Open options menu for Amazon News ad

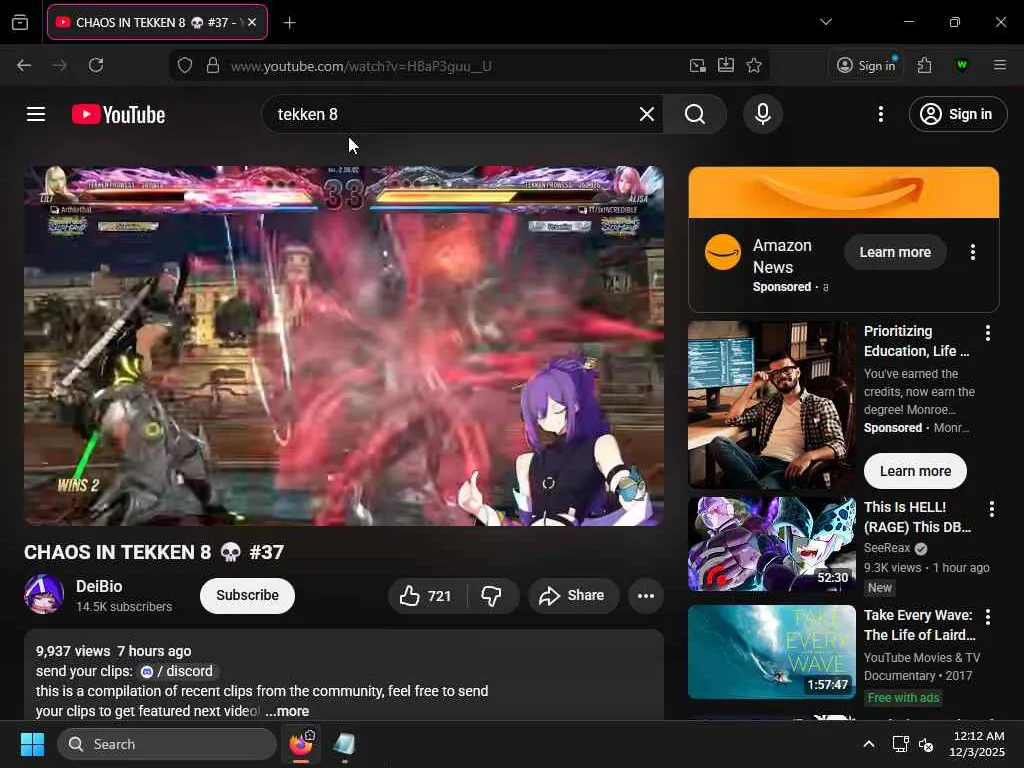972,252
